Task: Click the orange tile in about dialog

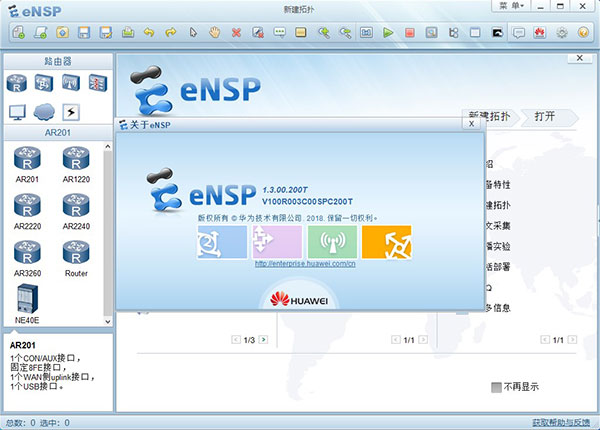Action: click(x=386, y=242)
